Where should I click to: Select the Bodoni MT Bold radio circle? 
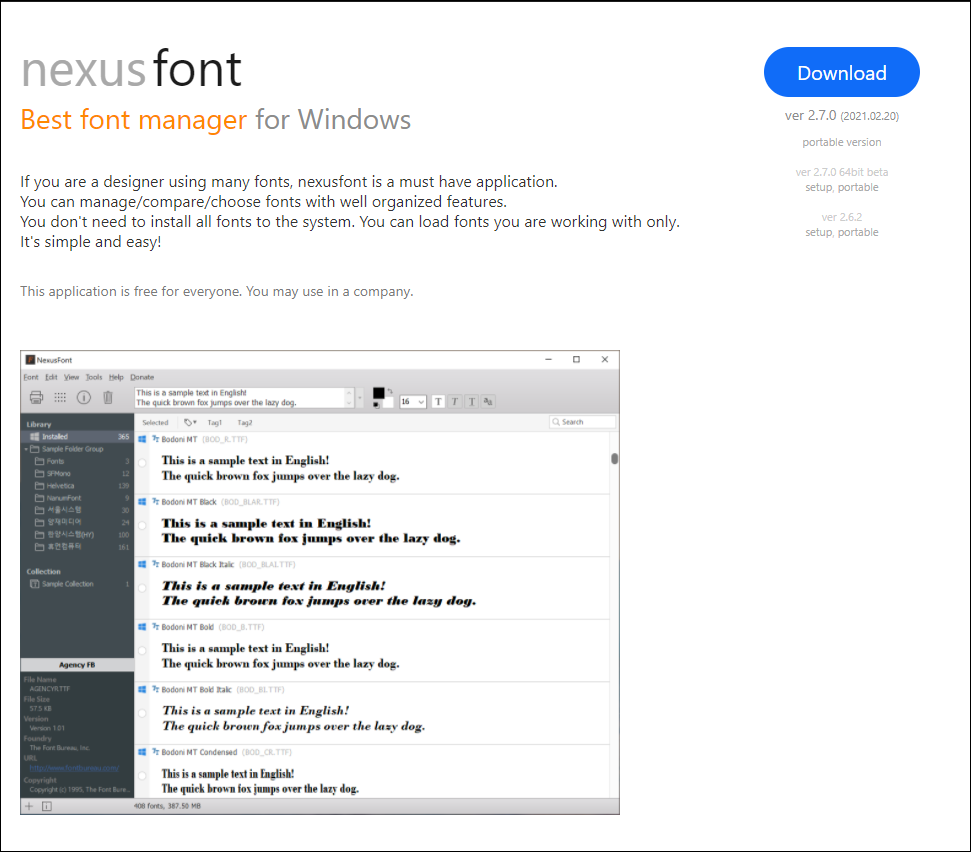coord(142,650)
